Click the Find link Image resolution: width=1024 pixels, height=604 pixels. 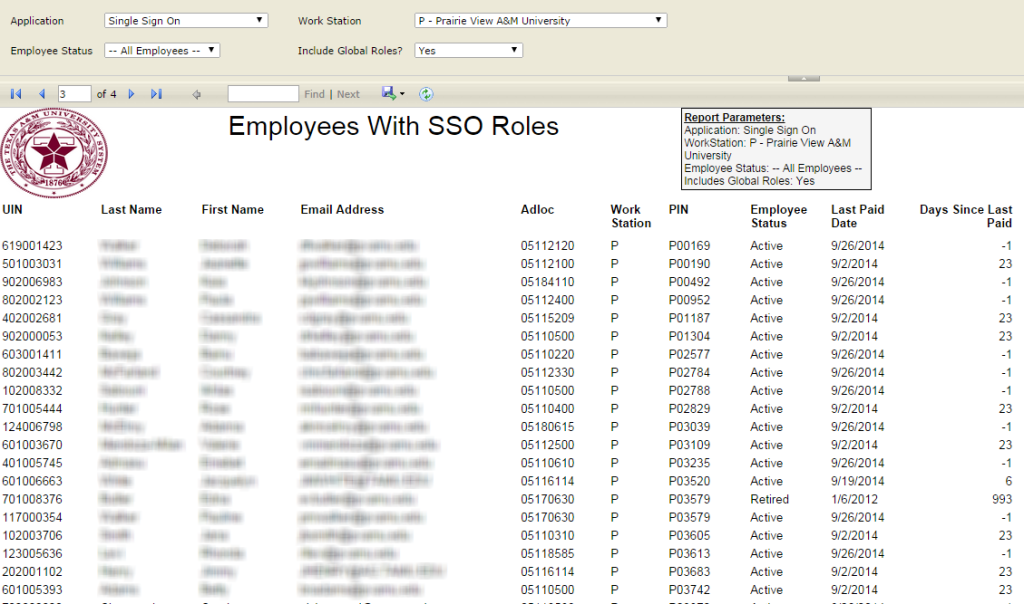pos(314,93)
